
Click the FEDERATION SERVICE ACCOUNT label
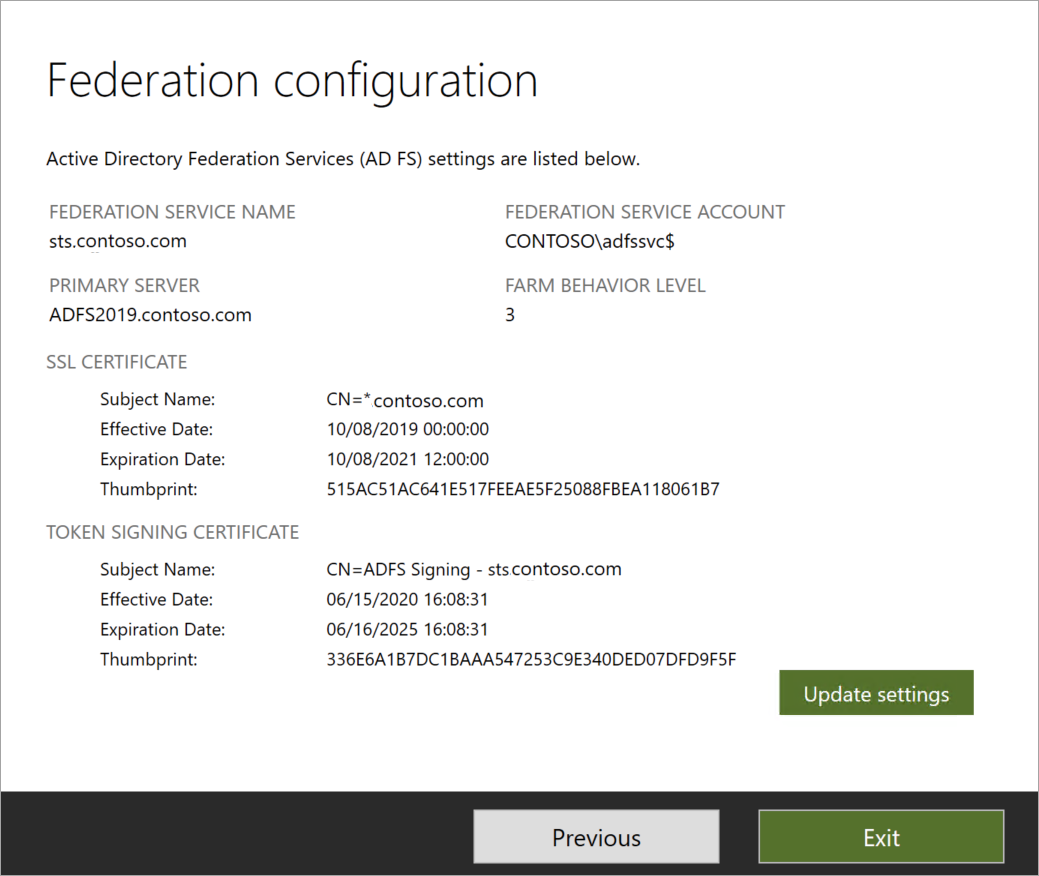coord(644,211)
